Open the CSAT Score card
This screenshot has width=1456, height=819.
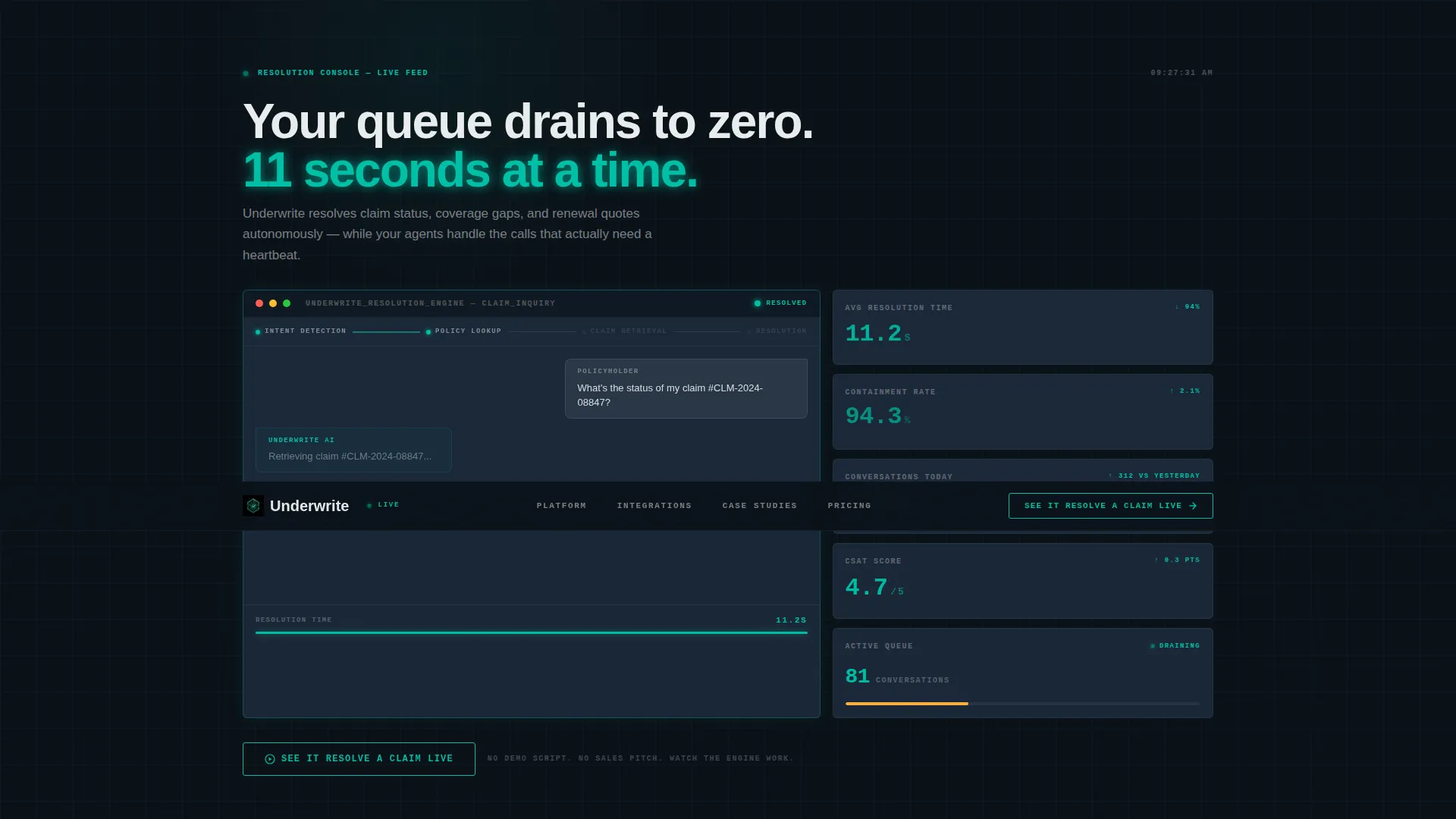click(1022, 581)
